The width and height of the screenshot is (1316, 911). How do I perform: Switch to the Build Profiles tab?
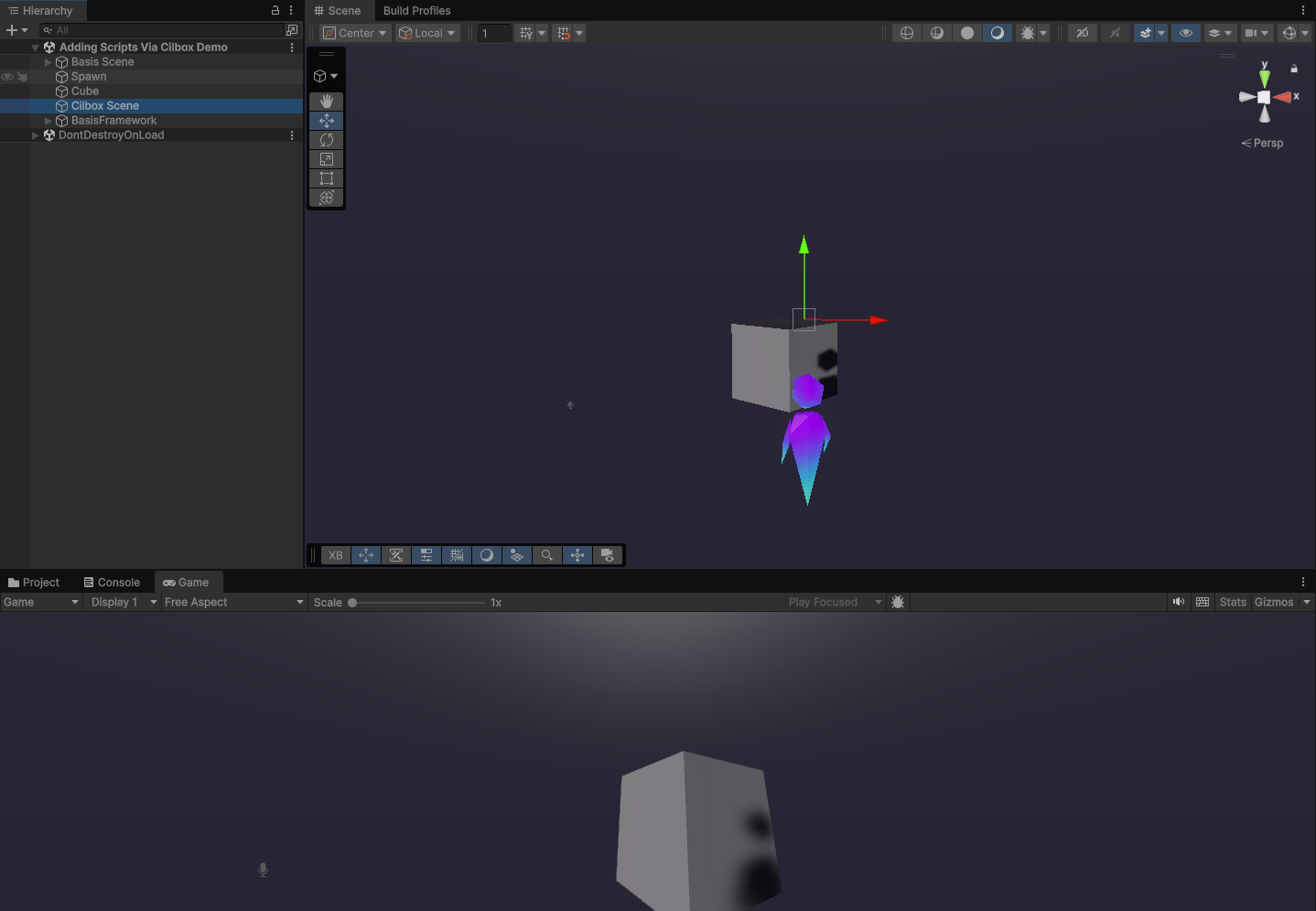(x=416, y=11)
